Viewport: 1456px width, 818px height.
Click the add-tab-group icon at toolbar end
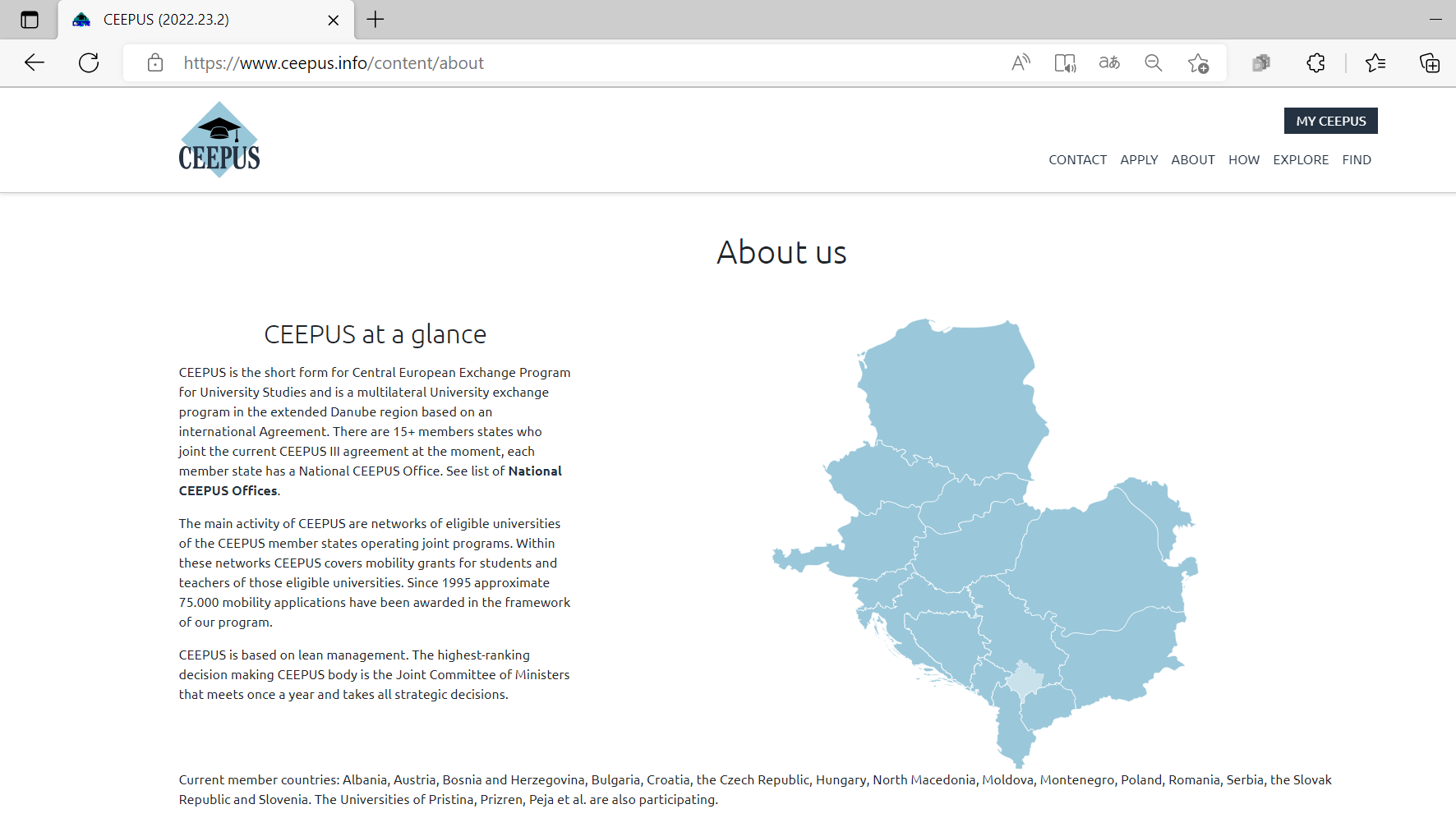[x=1430, y=63]
